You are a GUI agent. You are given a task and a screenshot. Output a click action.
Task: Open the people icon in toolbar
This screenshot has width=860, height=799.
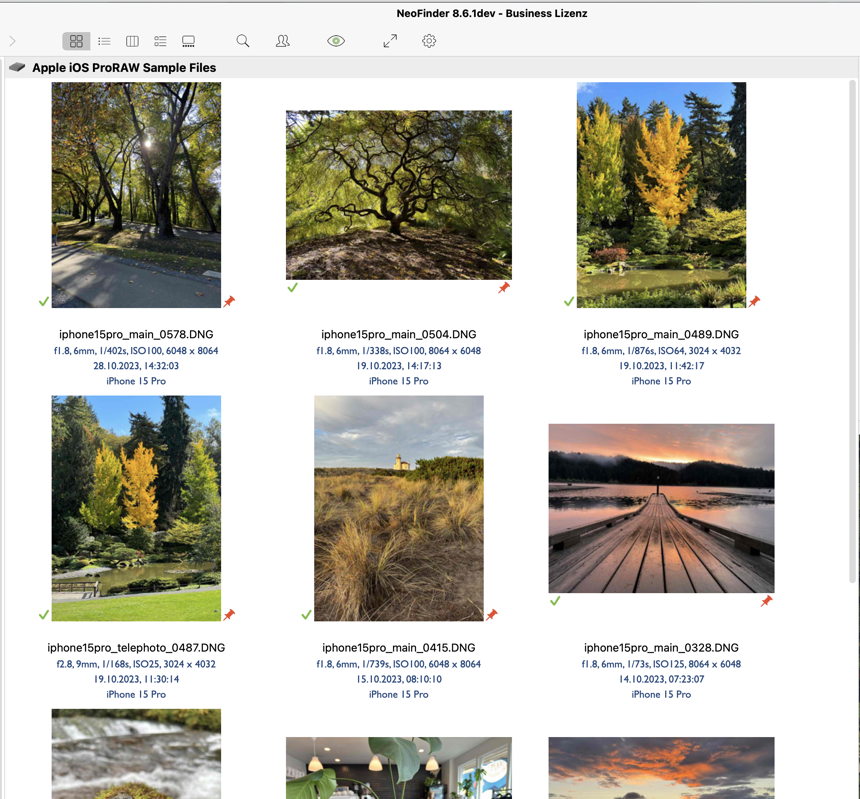283,41
